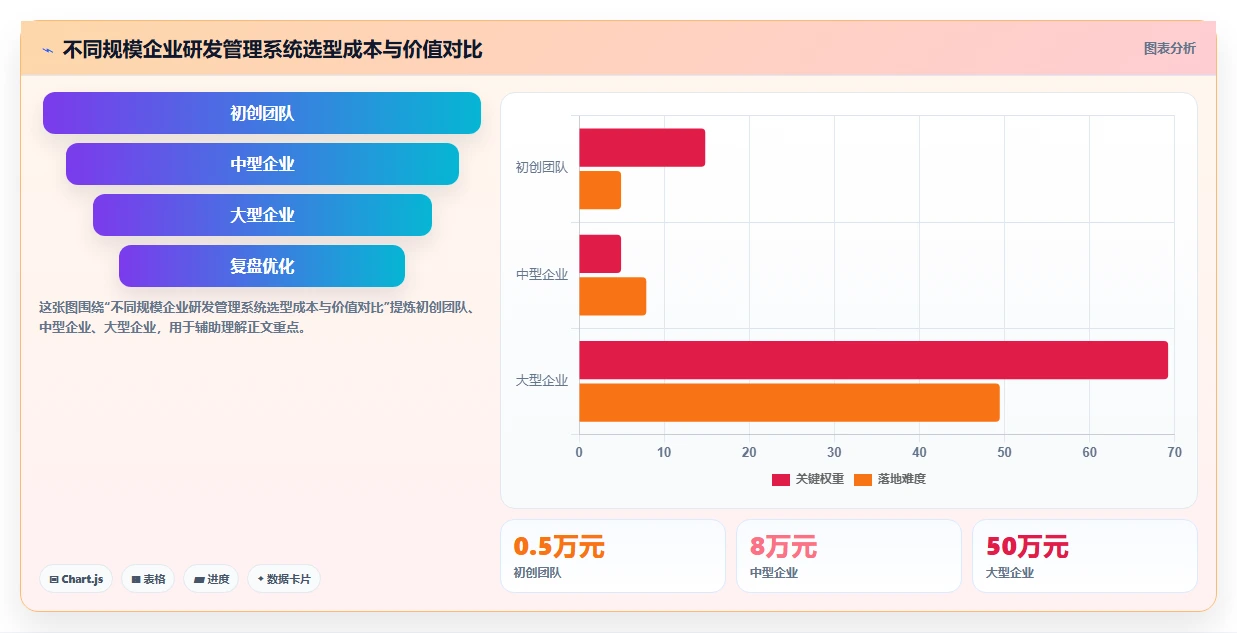
Task: Open the 0.5万元 初创团队 data card
Action: click(613, 556)
